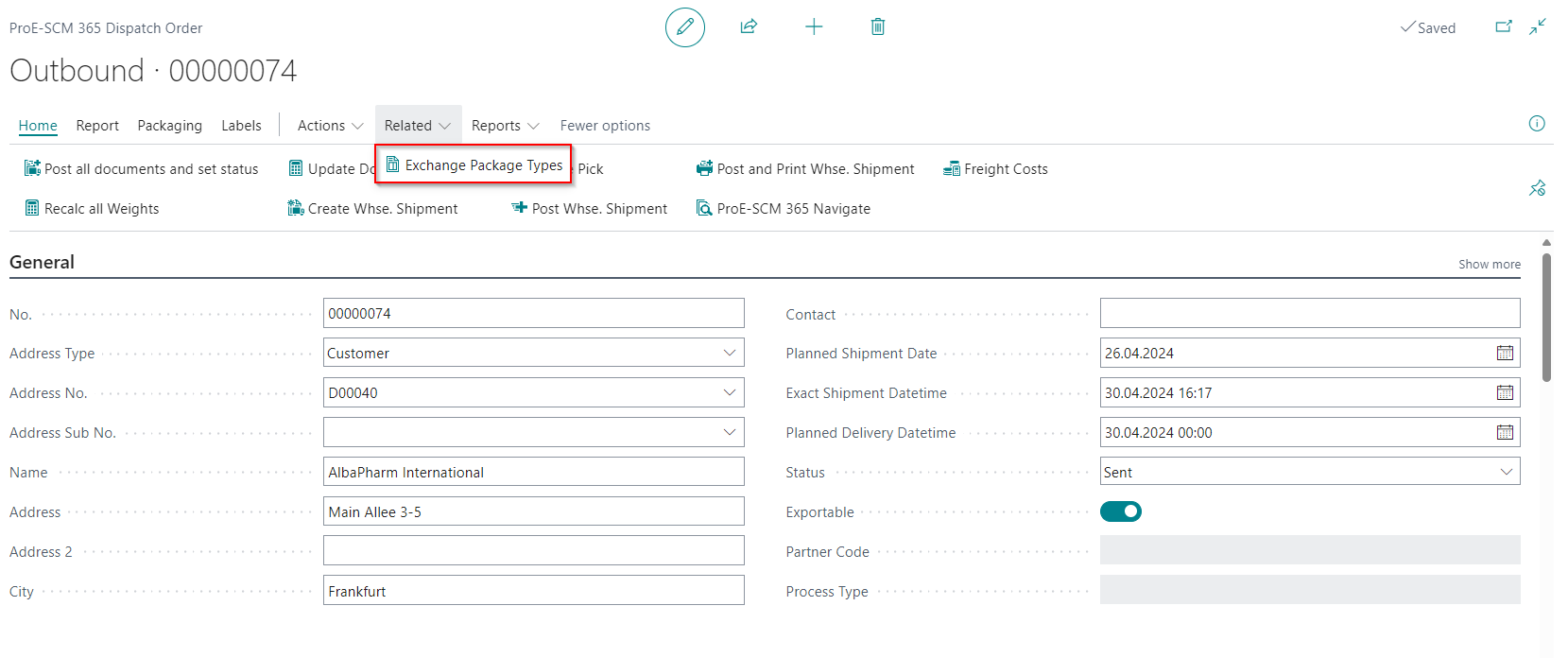
Task: Open calendar for Exact Shipment Datetime
Action: (x=1505, y=392)
